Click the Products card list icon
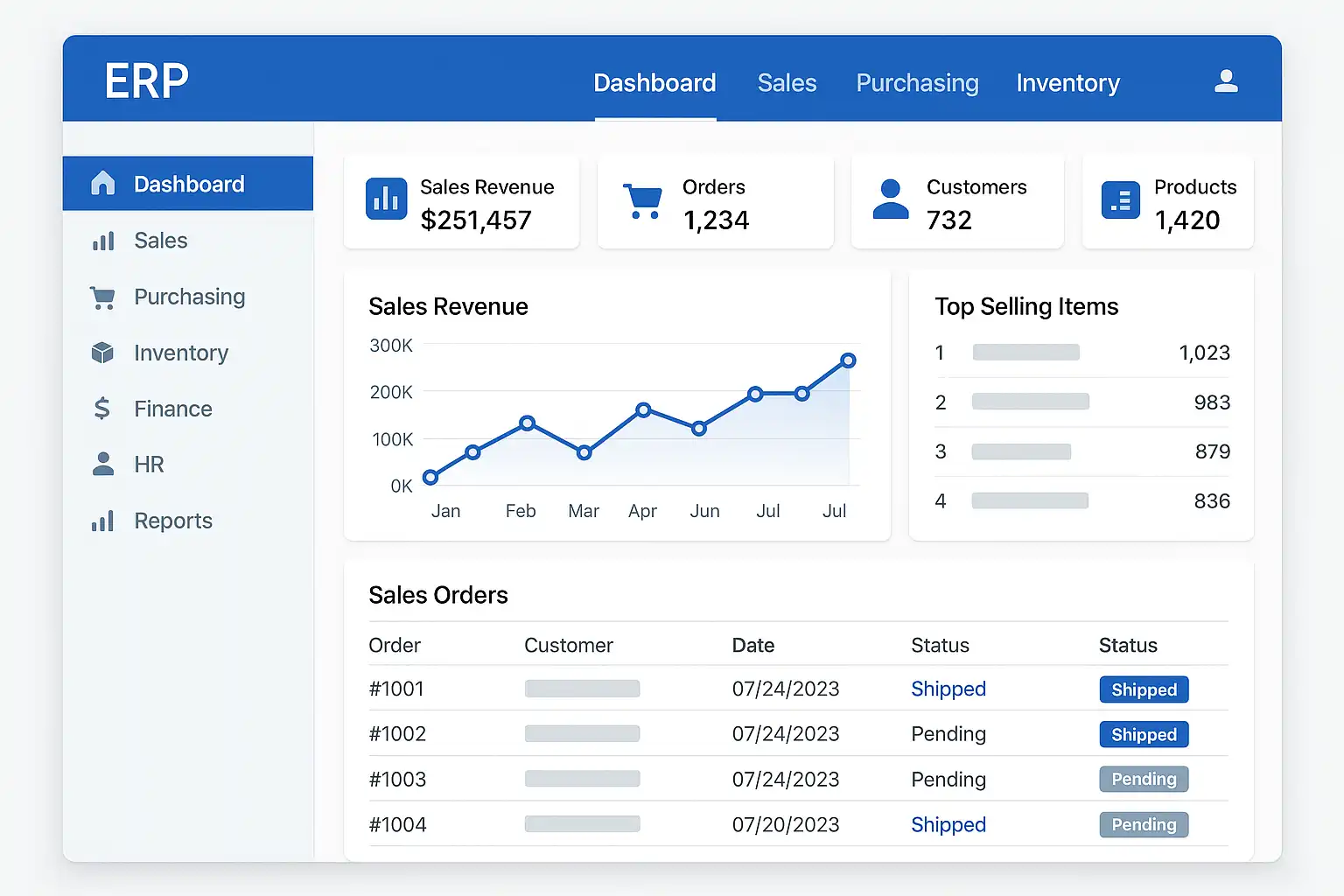Screen dimensions: 1344x896 pyautogui.click(x=1120, y=200)
